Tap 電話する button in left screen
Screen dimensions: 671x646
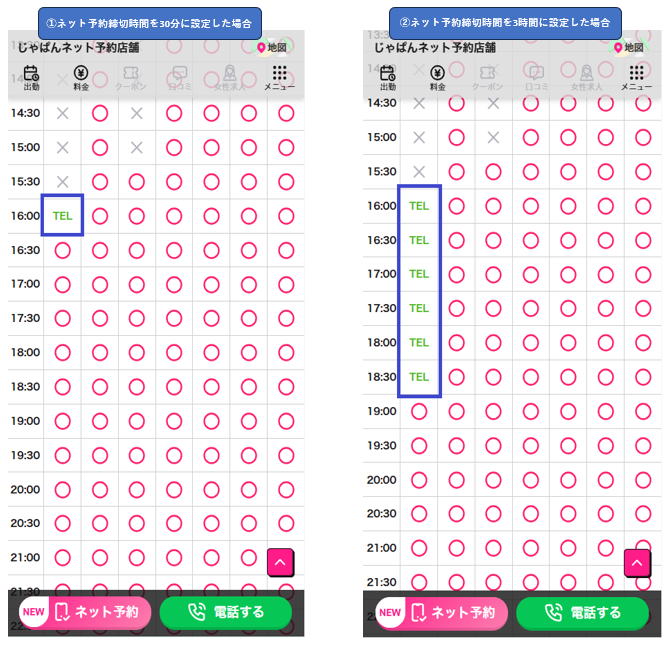(226, 612)
